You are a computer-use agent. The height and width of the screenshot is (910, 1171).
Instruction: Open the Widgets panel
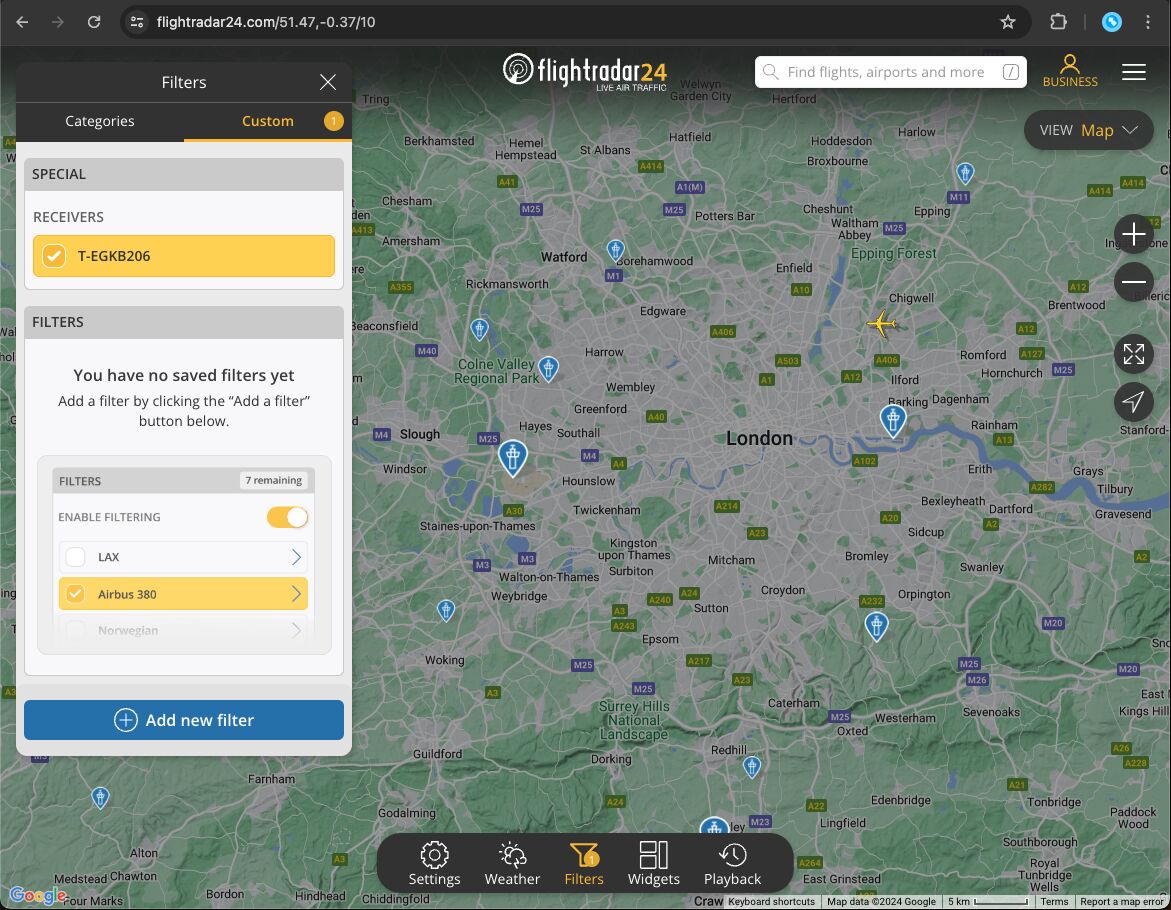tap(654, 862)
